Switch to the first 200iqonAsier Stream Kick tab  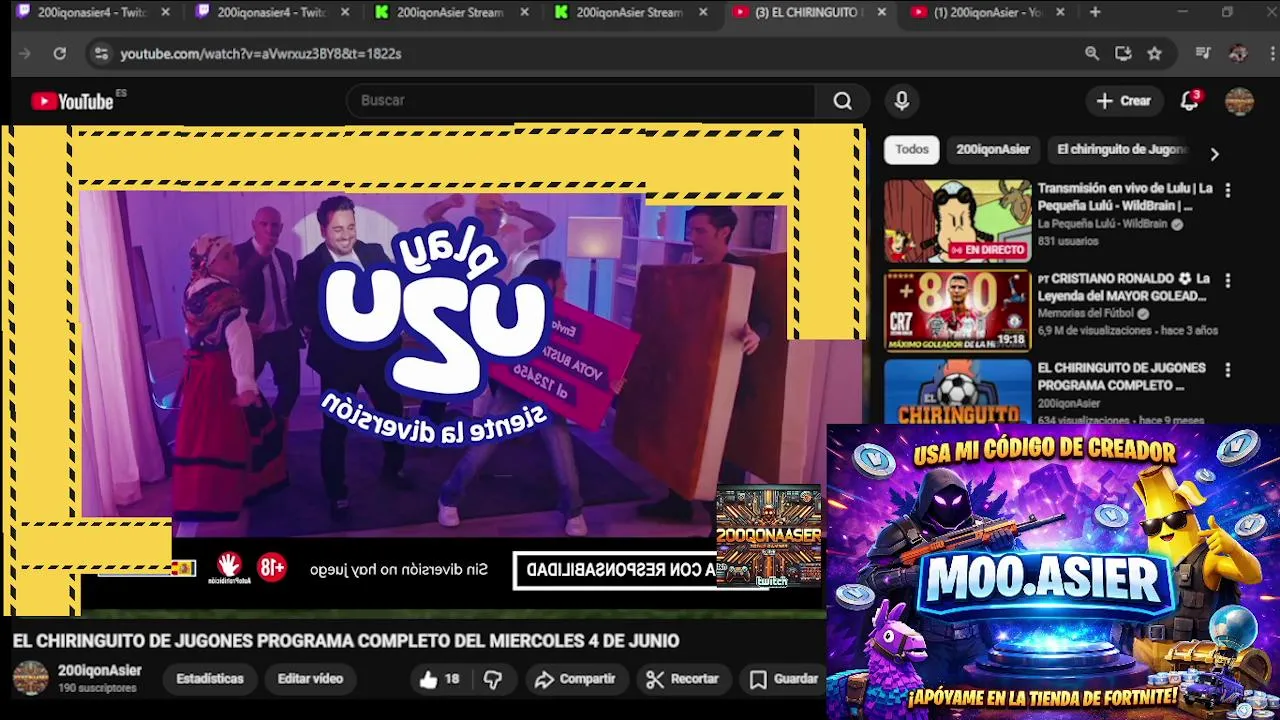pos(452,12)
